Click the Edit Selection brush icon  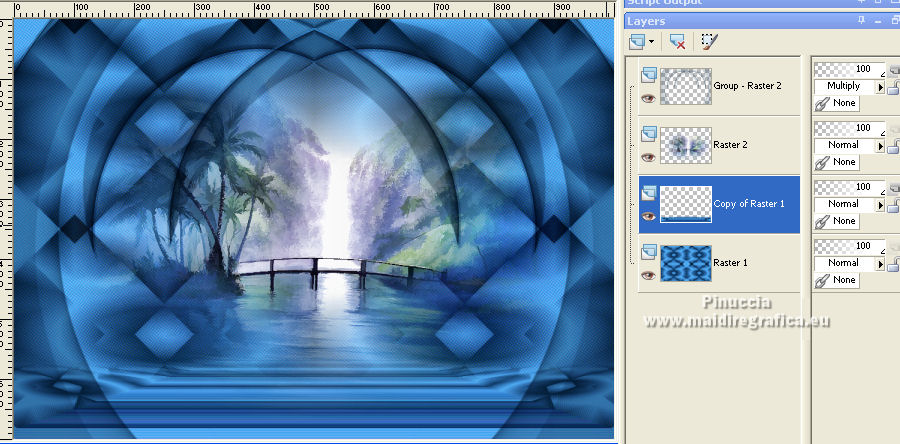coord(709,41)
